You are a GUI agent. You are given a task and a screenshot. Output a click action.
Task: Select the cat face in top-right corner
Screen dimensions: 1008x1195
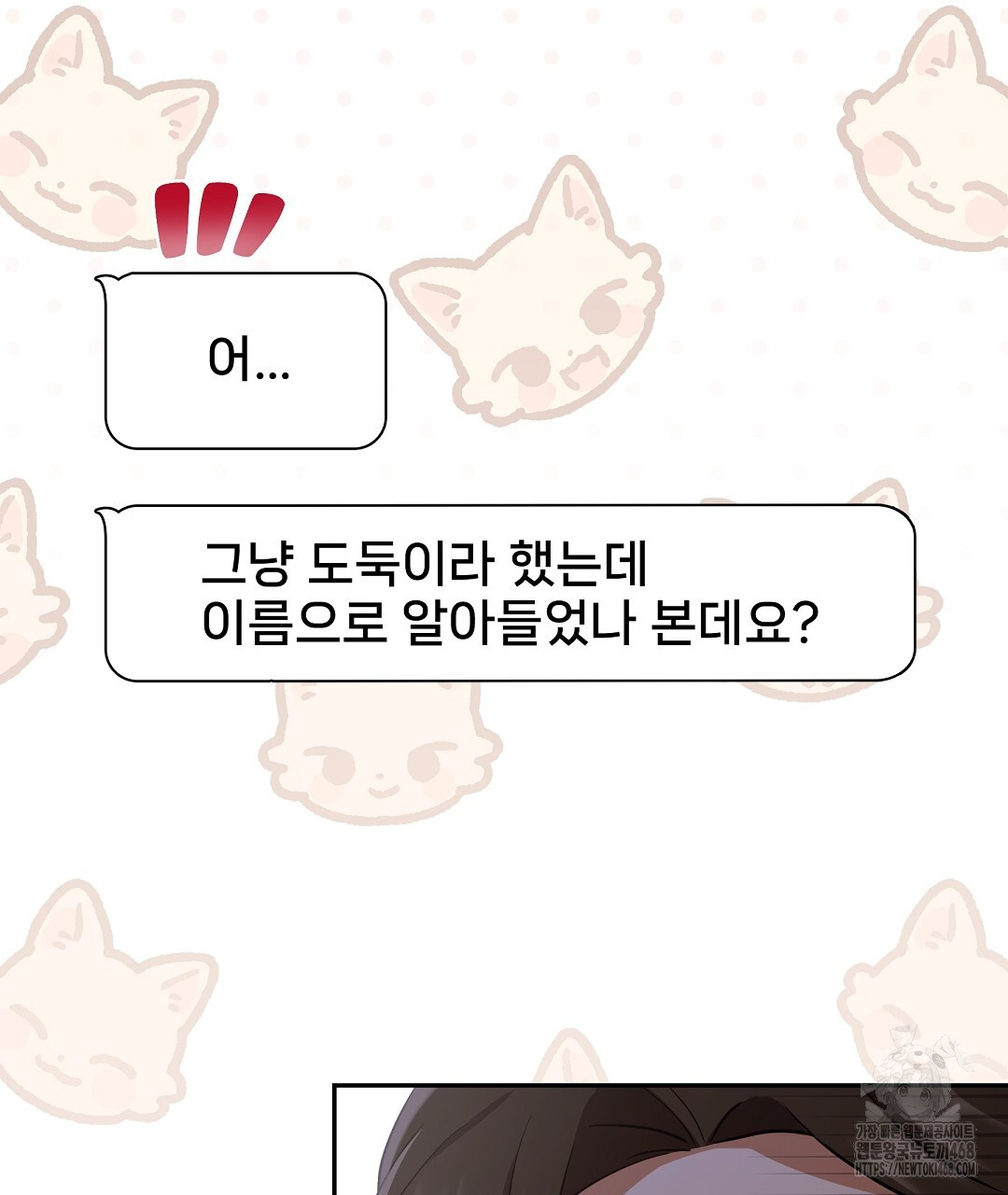924,131
